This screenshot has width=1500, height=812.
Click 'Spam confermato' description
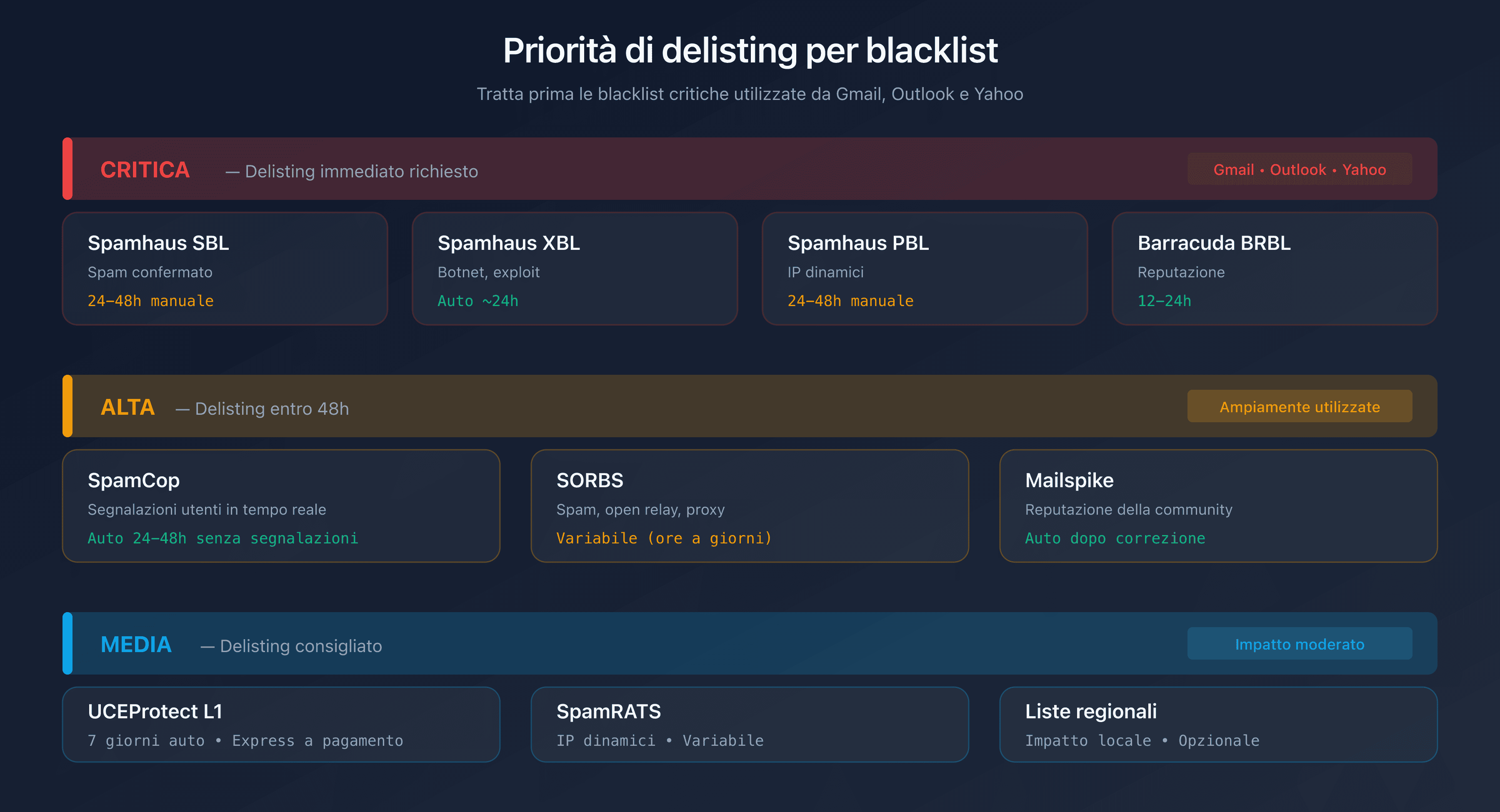pyautogui.click(x=150, y=272)
